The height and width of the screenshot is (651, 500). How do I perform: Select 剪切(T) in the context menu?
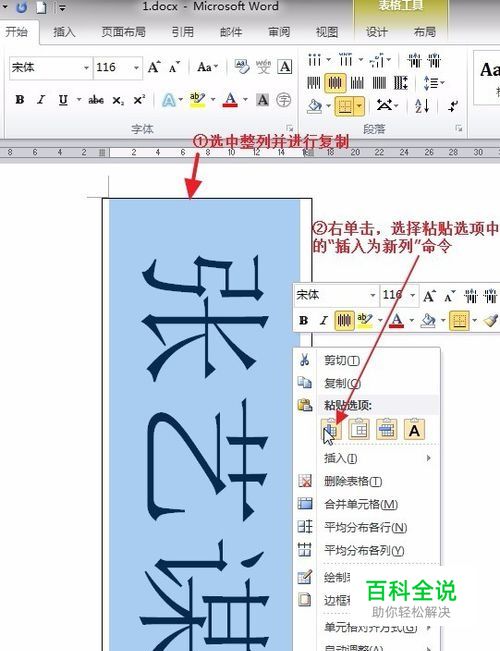[368, 360]
